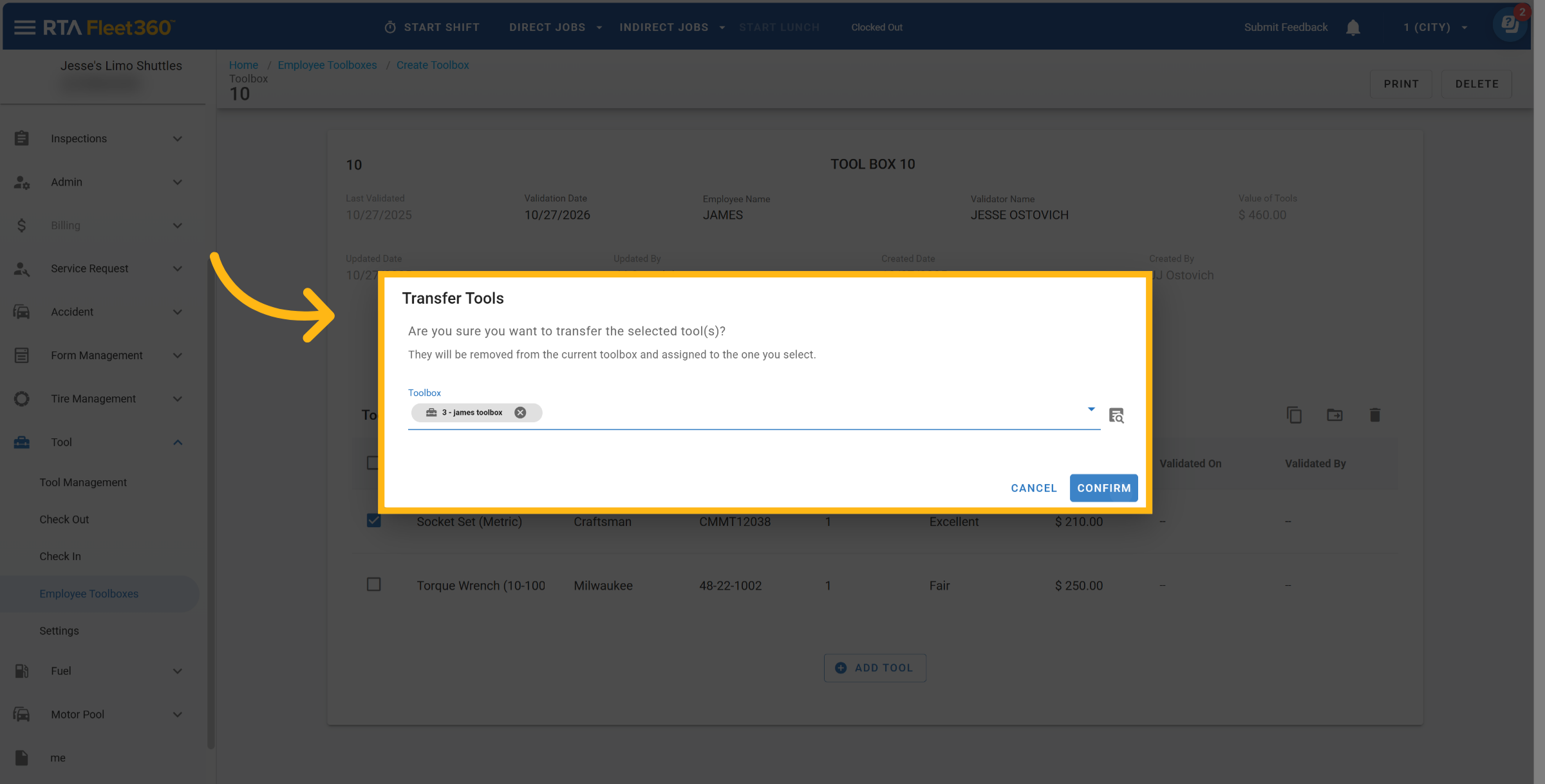Check the Torque Wrench row checkbox
Viewport: 1545px width, 784px height.
pyautogui.click(x=373, y=584)
